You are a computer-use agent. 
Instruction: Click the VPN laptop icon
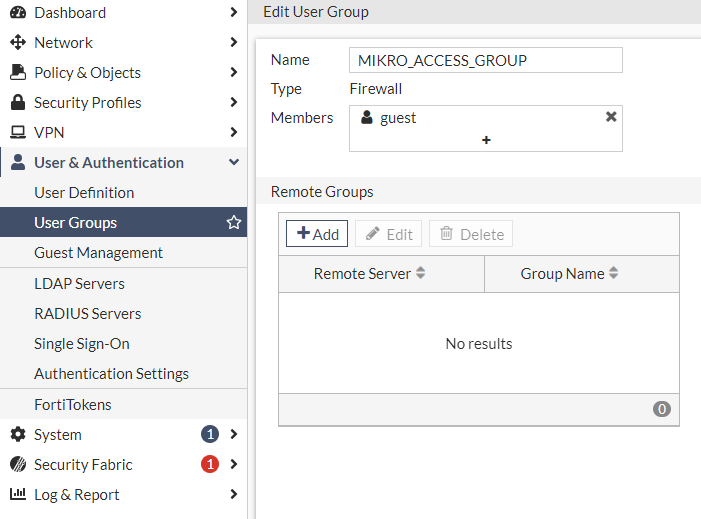coord(17,133)
